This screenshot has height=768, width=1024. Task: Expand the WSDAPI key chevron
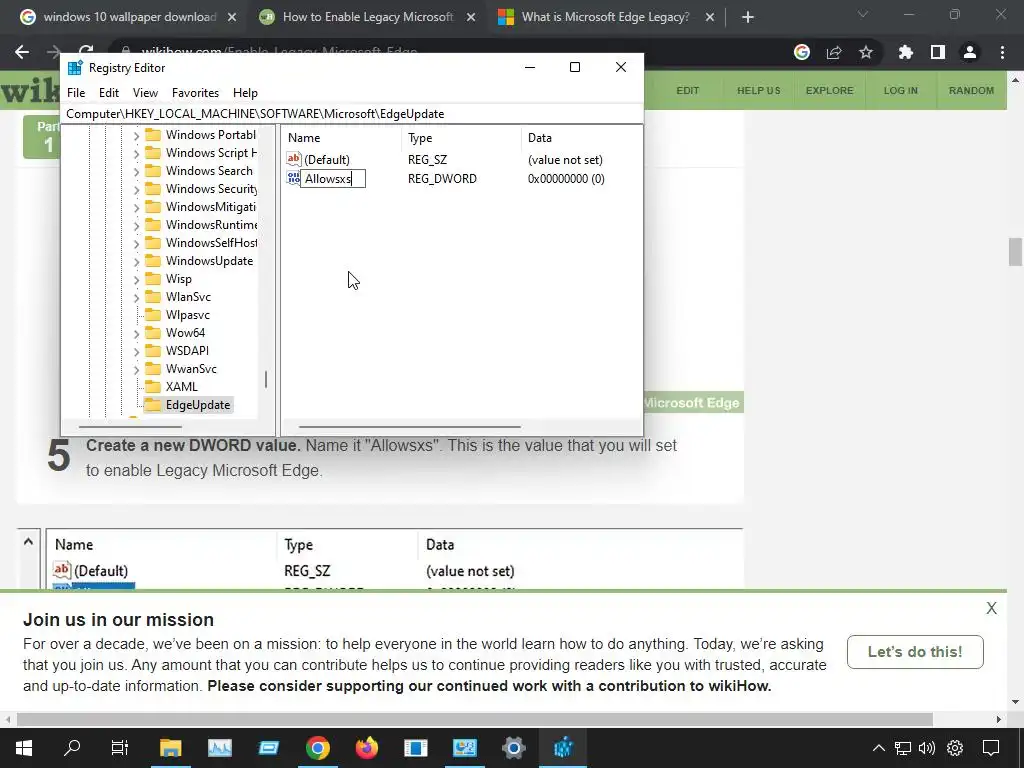tap(136, 351)
